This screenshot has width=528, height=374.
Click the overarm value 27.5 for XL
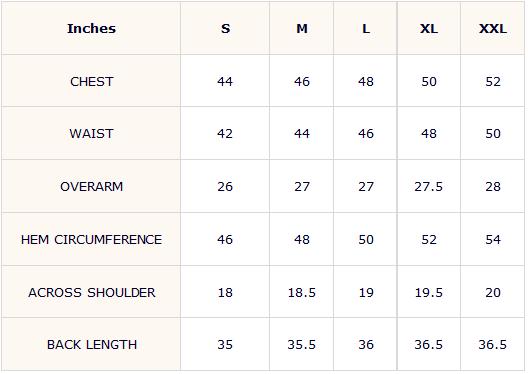[x=428, y=186]
